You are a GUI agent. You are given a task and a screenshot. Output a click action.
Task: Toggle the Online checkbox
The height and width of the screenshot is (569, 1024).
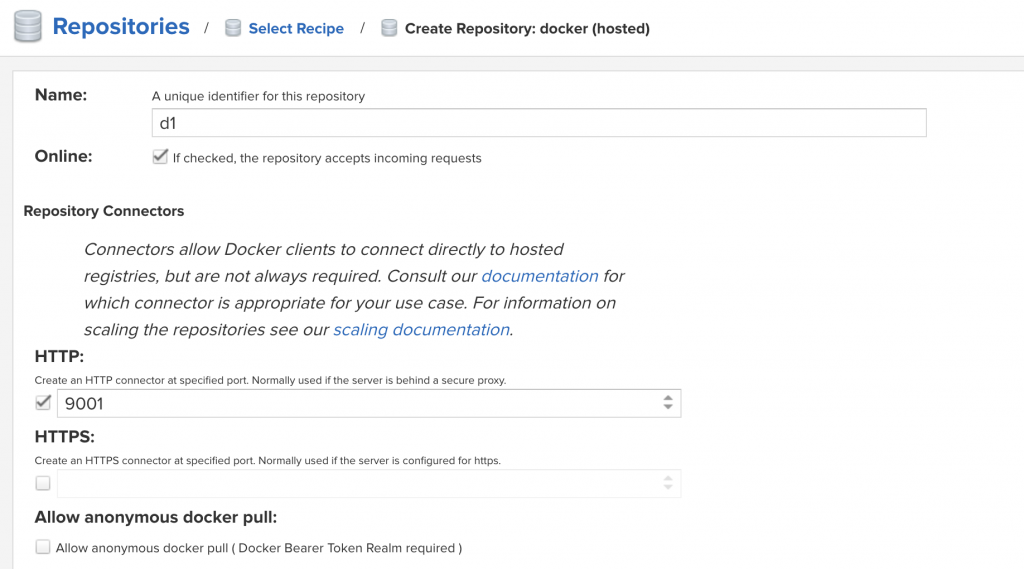pyautogui.click(x=160, y=157)
